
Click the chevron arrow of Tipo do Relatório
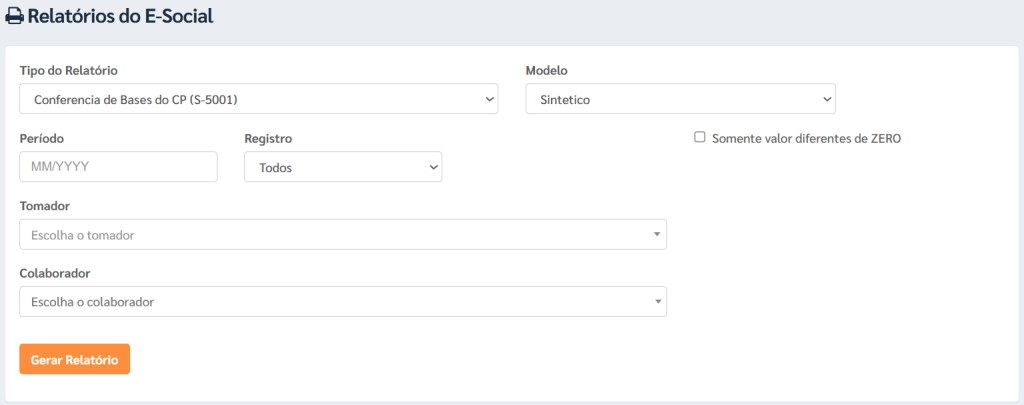tap(489, 99)
